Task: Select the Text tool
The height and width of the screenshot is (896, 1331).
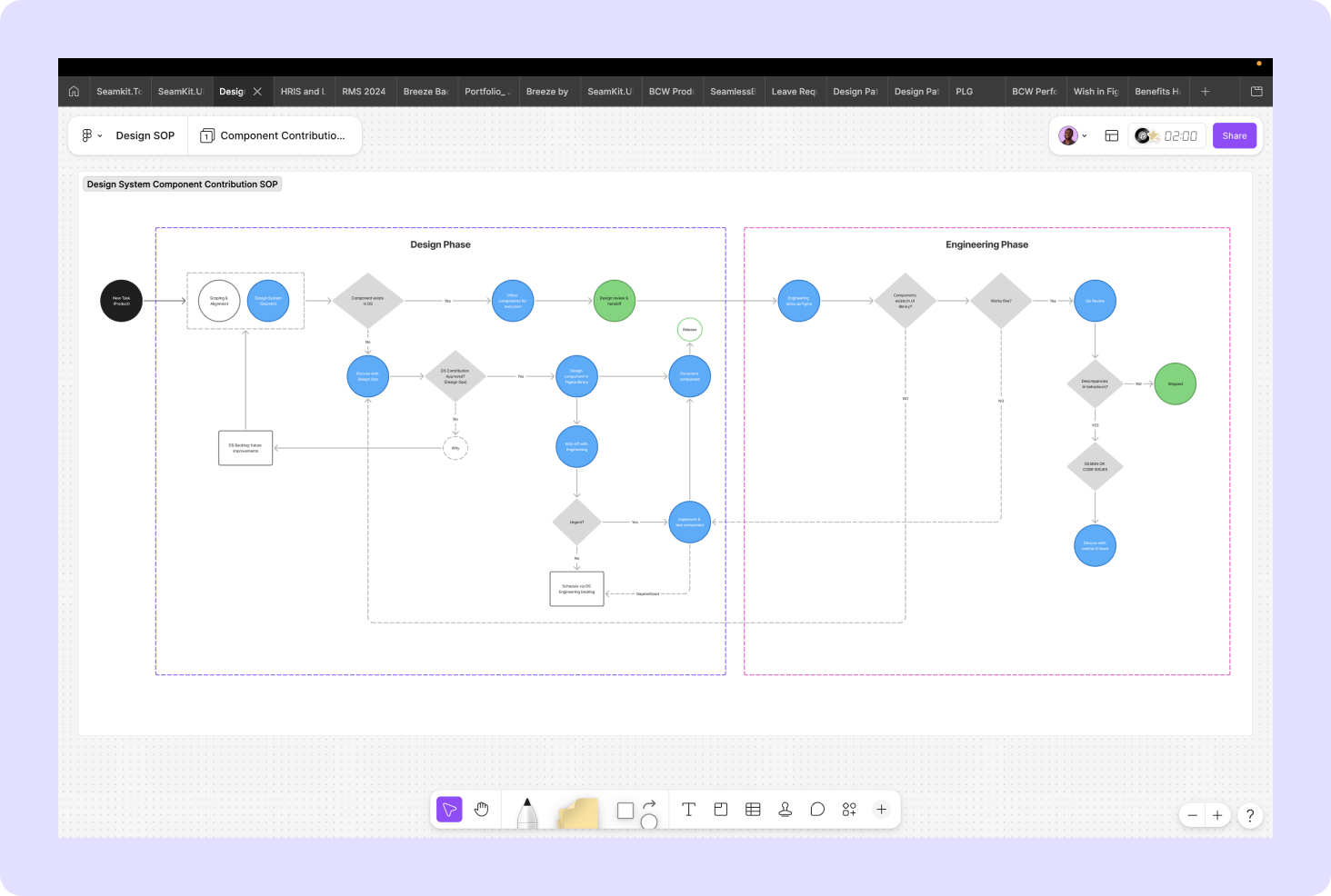Action: [x=688, y=810]
